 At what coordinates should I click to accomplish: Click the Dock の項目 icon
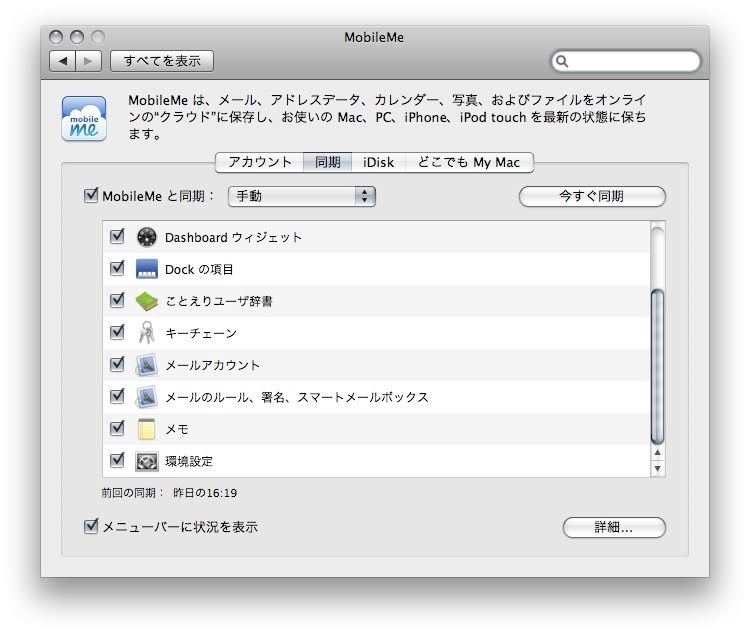(x=147, y=269)
